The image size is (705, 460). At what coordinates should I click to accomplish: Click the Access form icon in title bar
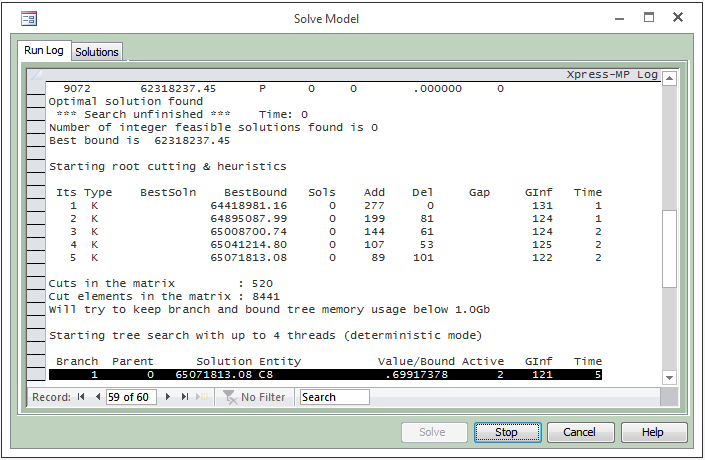pos(29,19)
